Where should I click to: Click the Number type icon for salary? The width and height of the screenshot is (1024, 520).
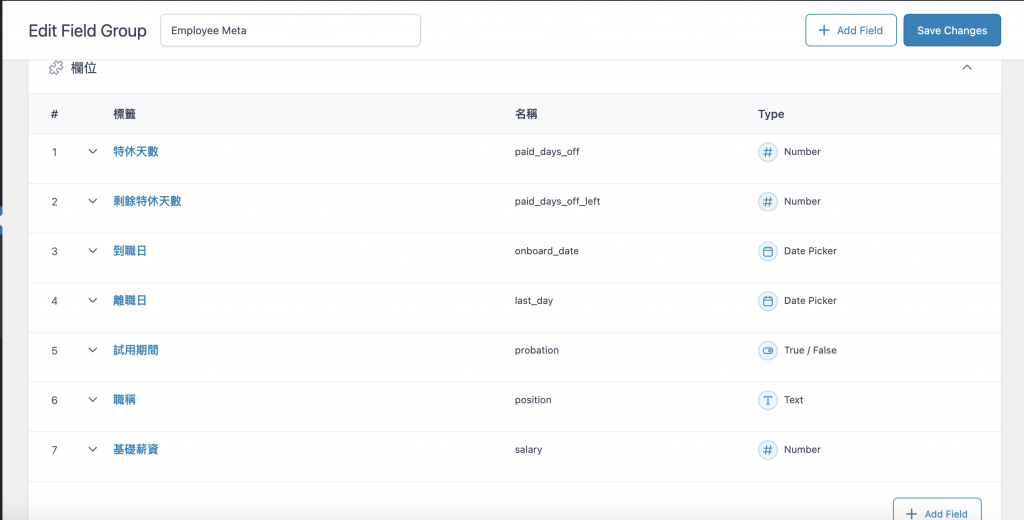(x=767, y=449)
